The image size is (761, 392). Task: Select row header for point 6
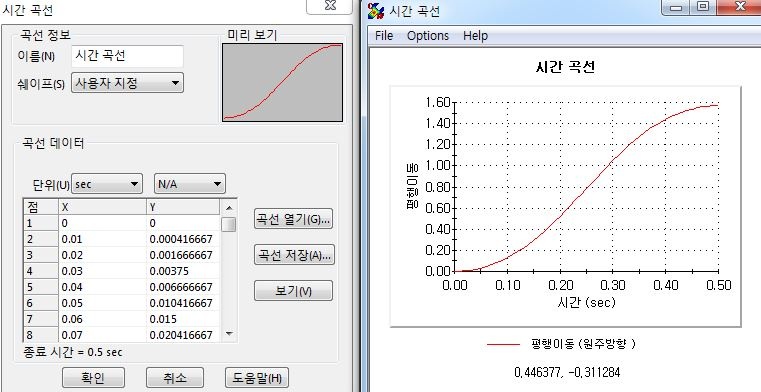(41, 303)
